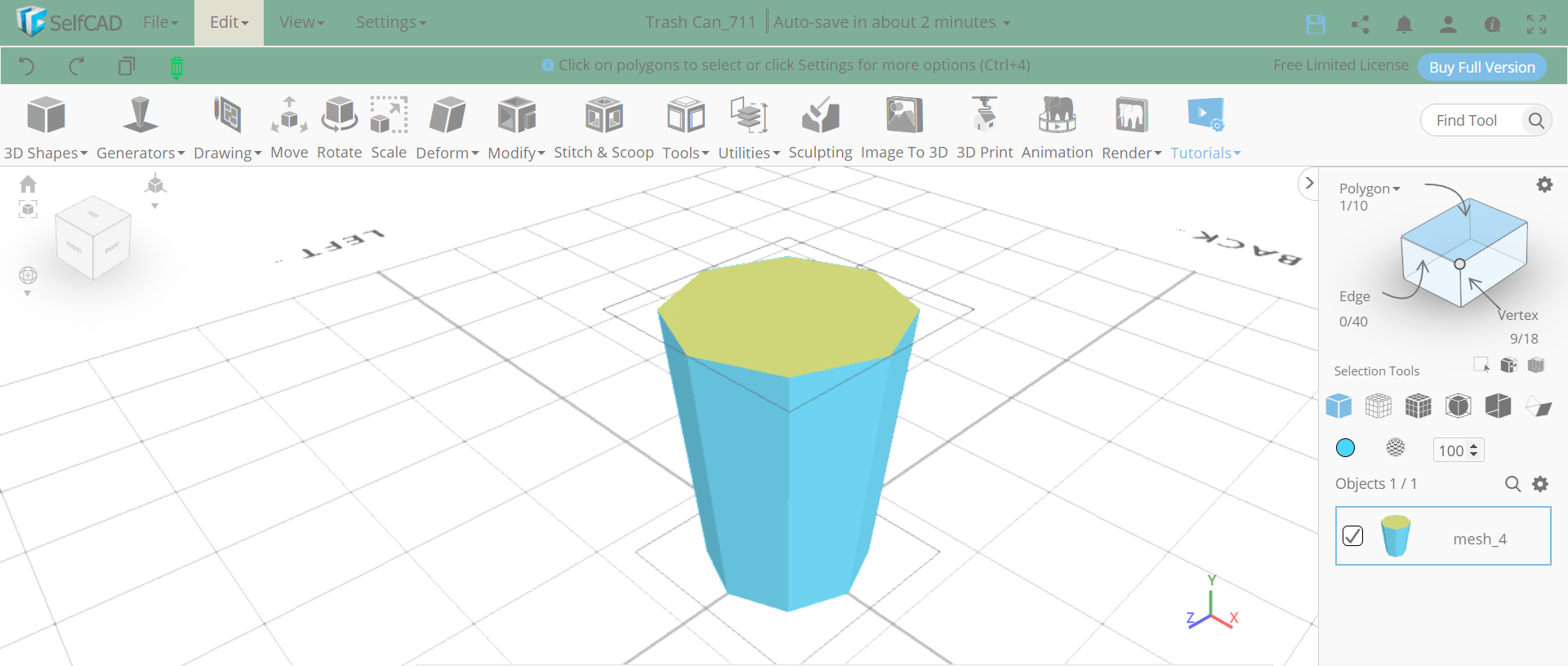The height and width of the screenshot is (666, 1568).
Task: Open the Render toolbar menu
Action: [x=1131, y=127]
